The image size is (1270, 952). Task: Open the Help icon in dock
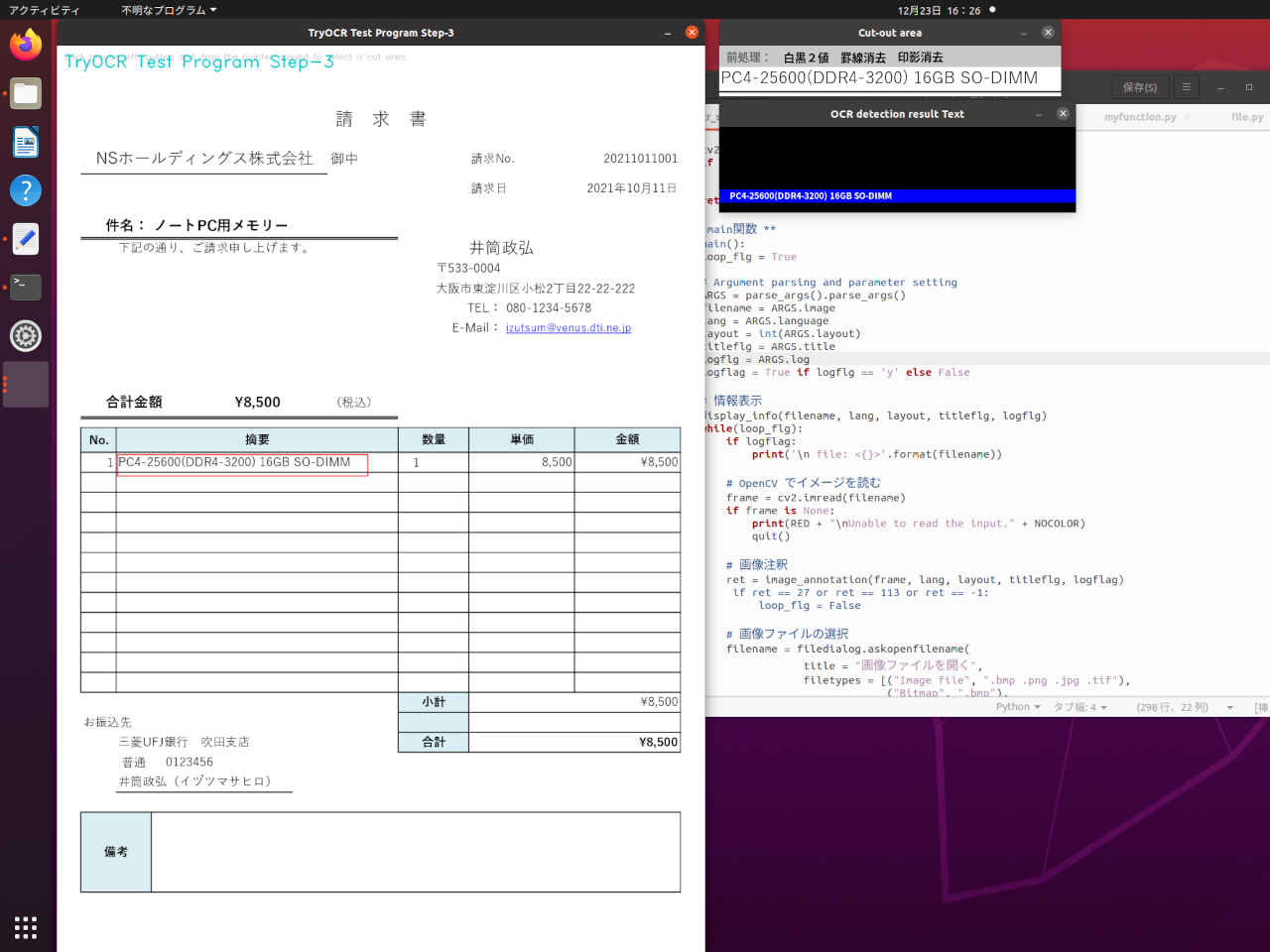[x=26, y=190]
